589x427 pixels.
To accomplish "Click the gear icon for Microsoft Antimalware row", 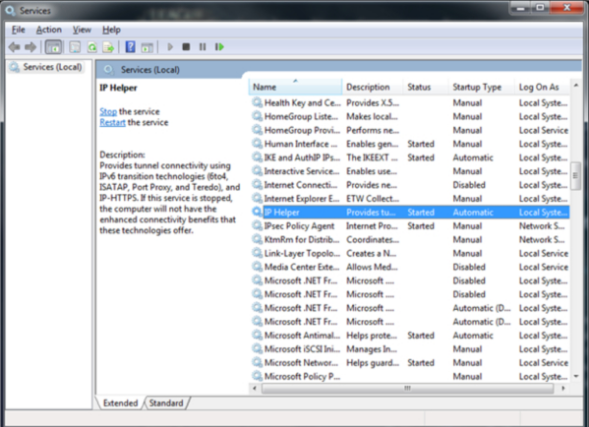I will (x=257, y=335).
